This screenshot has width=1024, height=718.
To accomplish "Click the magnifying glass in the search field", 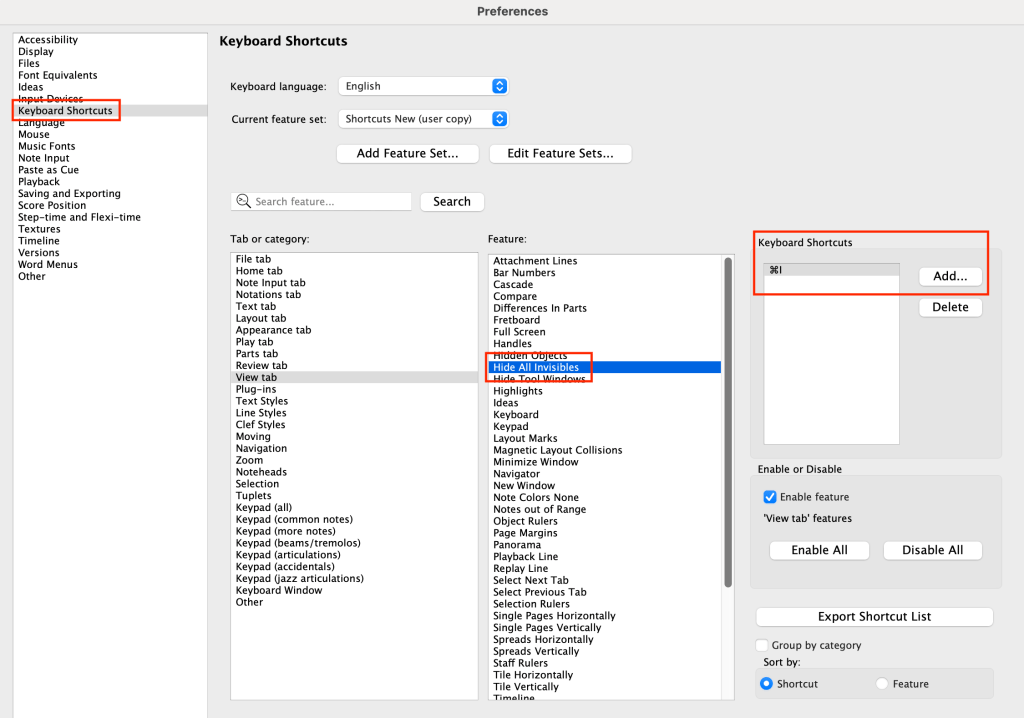I will click(x=243, y=201).
